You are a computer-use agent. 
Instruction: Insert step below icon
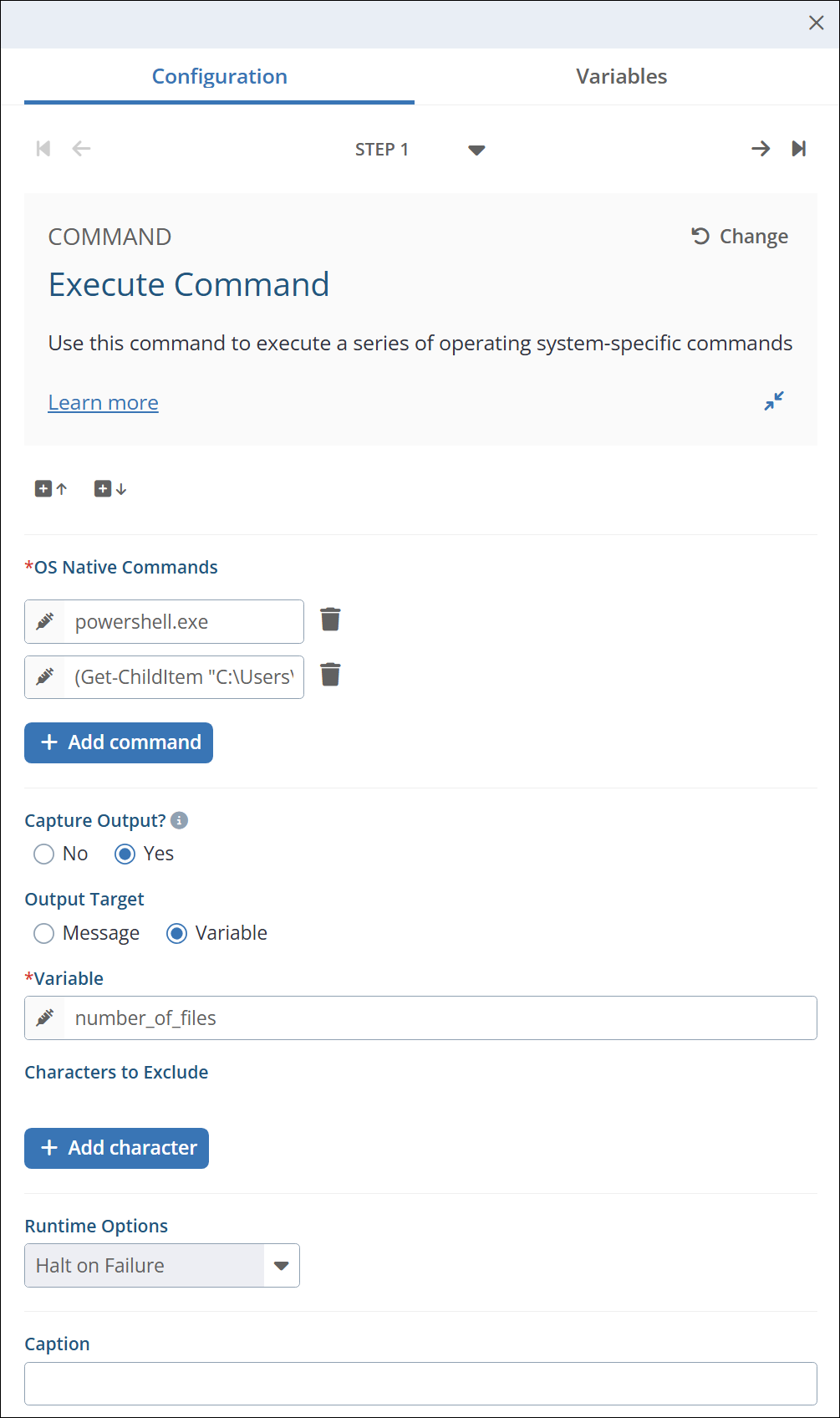tap(110, 489)
